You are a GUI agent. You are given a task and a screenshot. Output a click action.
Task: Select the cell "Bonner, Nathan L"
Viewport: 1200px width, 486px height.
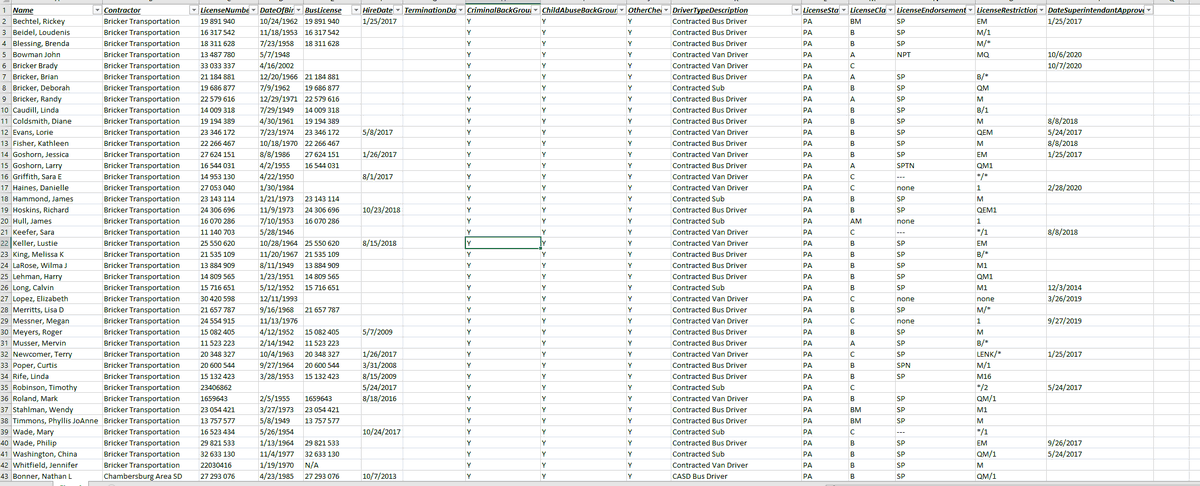click(x=56, y=477)
